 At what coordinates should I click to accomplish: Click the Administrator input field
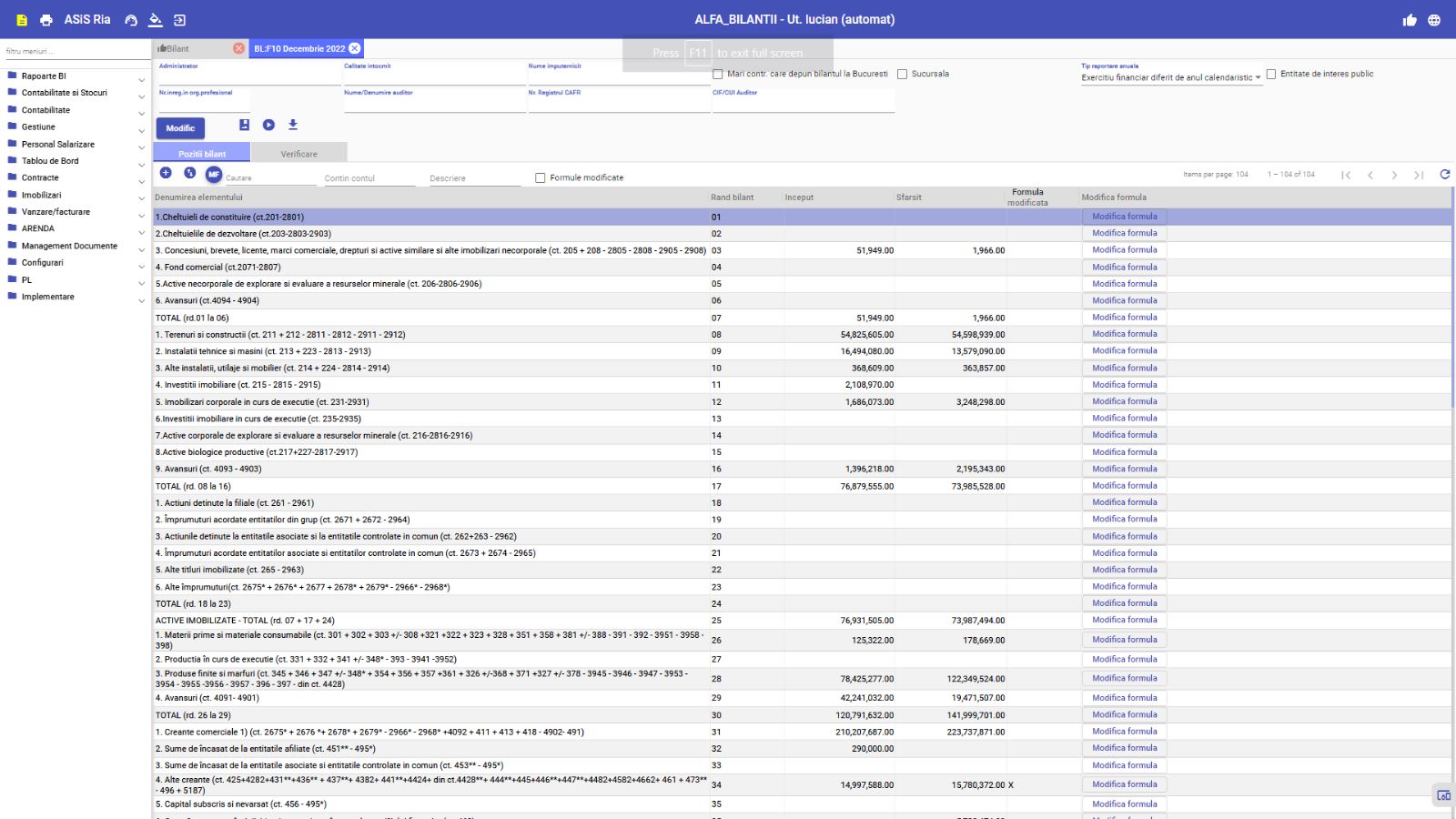(x=248, y=76)
